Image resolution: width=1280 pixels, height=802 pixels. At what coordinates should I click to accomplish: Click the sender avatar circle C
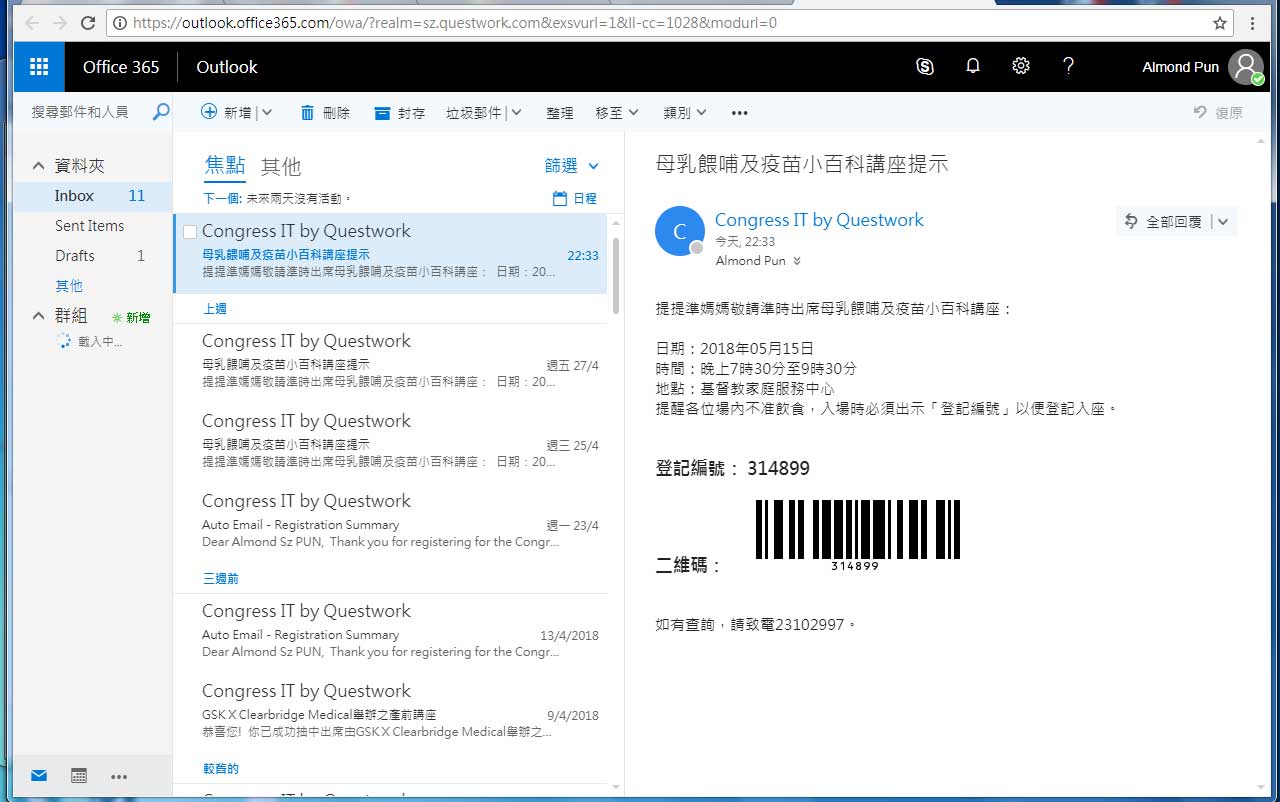[x=680, y=232]
